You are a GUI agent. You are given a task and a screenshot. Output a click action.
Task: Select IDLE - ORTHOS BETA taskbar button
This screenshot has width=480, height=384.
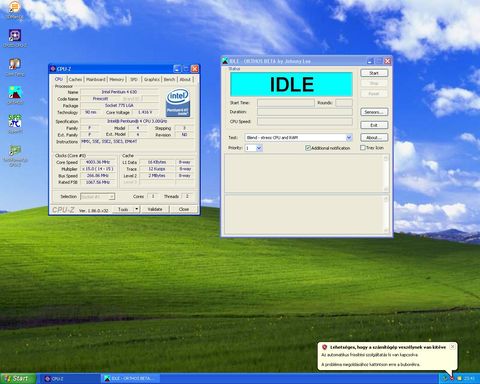coord(131,379)
